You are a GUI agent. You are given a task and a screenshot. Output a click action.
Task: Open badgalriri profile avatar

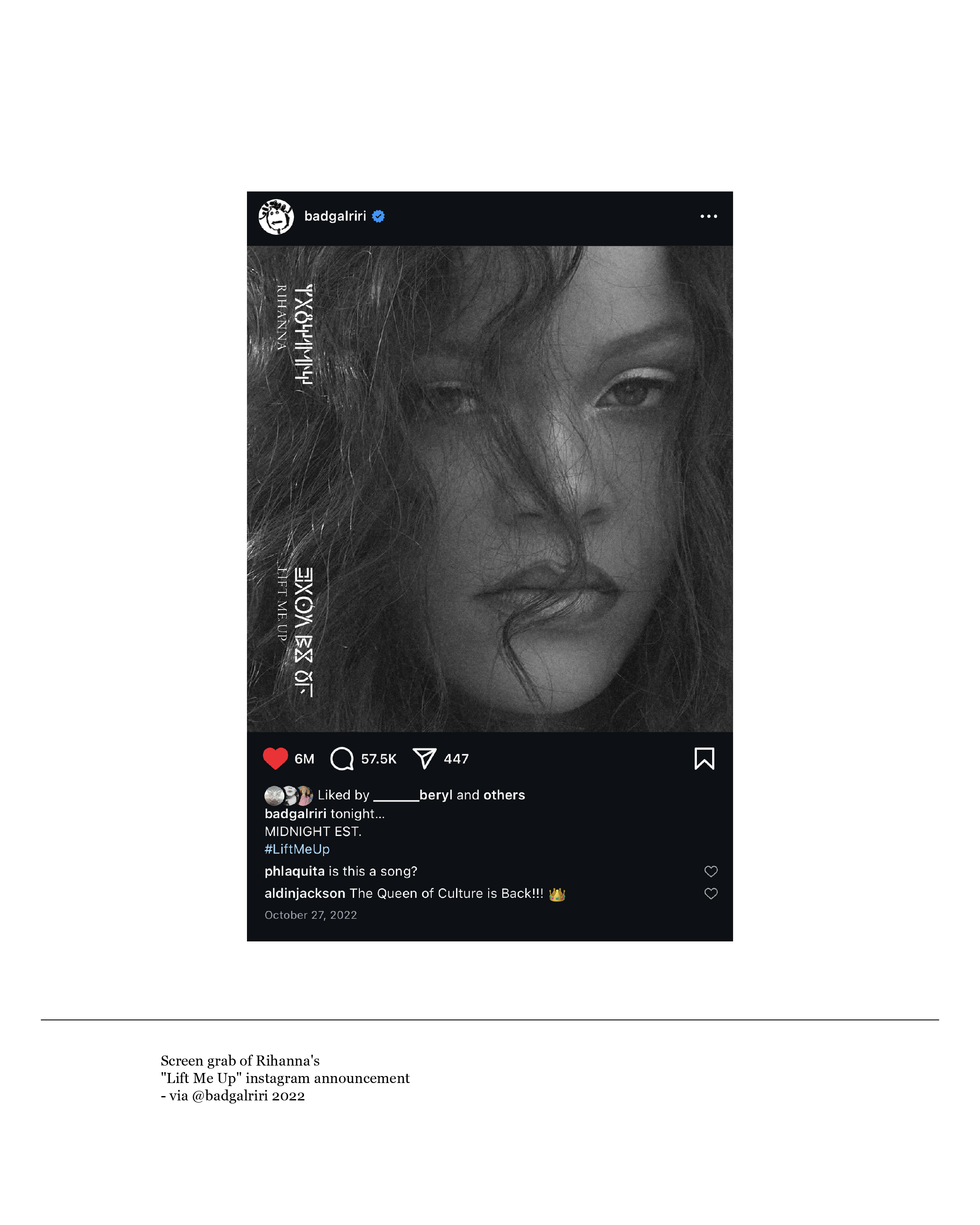[x=276, y=217]
